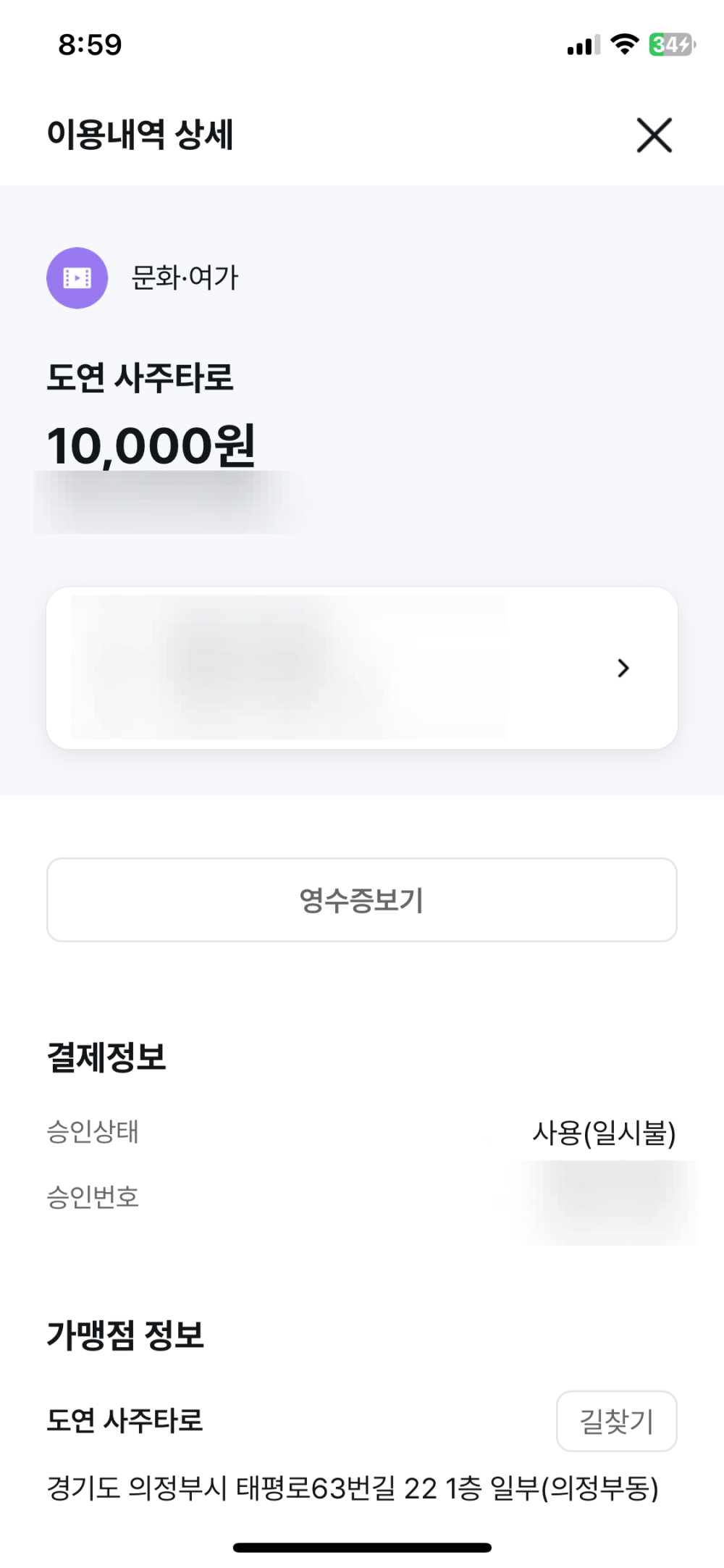Tap the Wi-Fi icon in status bar
The width and height of the screenshot is (724, 1568).
coord(624,44)
